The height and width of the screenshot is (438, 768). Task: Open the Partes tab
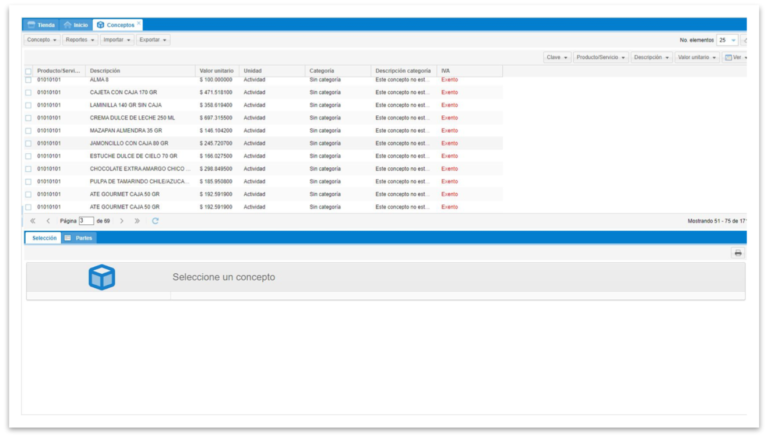pos(79,238)
